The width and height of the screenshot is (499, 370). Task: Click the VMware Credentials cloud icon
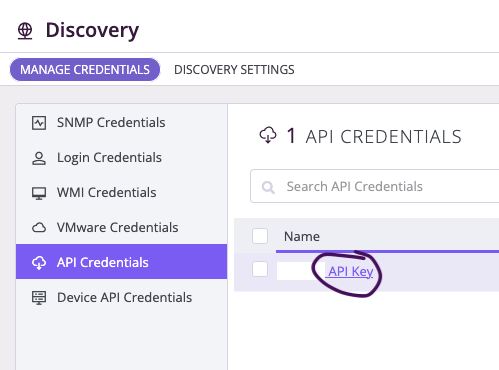[39, 228]
